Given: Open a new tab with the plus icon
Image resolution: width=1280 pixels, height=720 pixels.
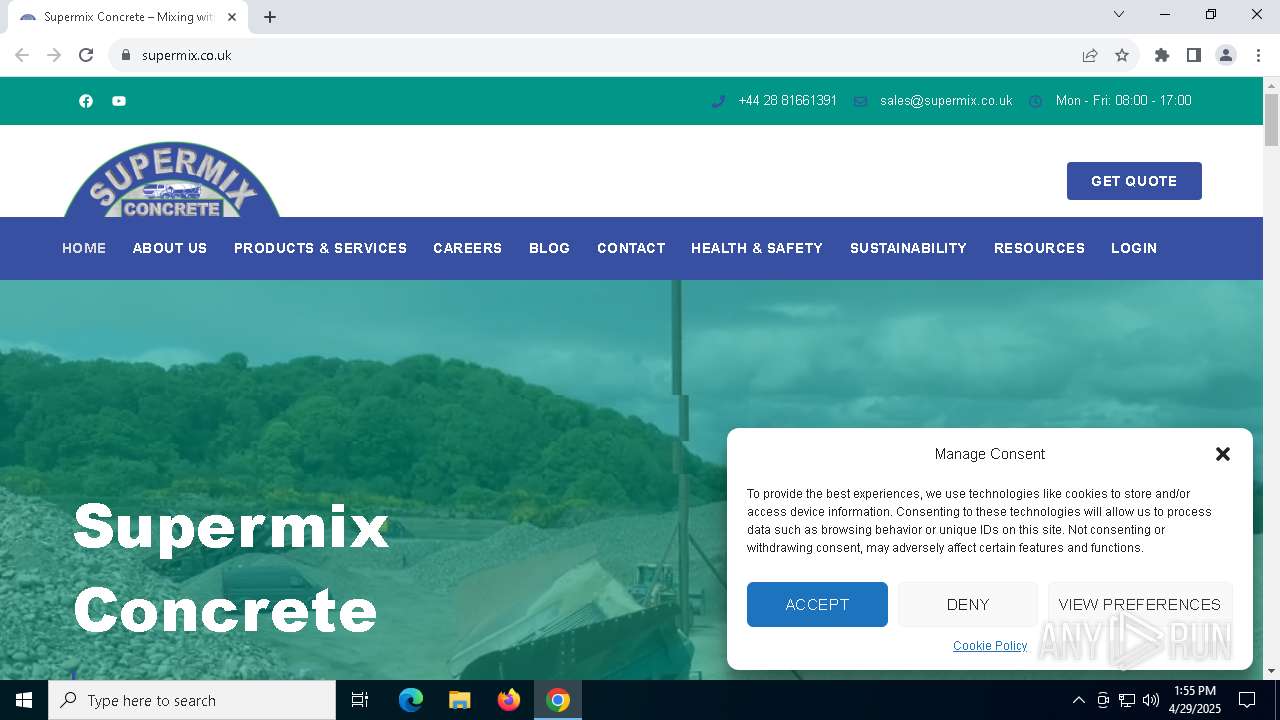Looking at the screenshot, I should point(270,17).
